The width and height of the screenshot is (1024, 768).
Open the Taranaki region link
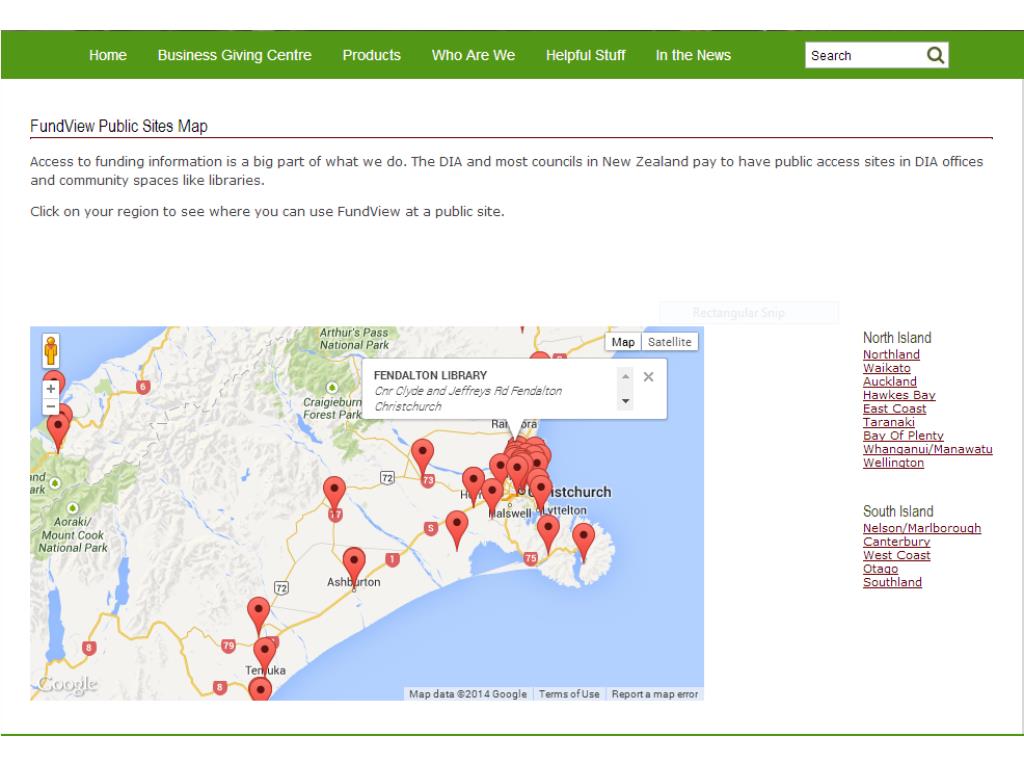889,422
